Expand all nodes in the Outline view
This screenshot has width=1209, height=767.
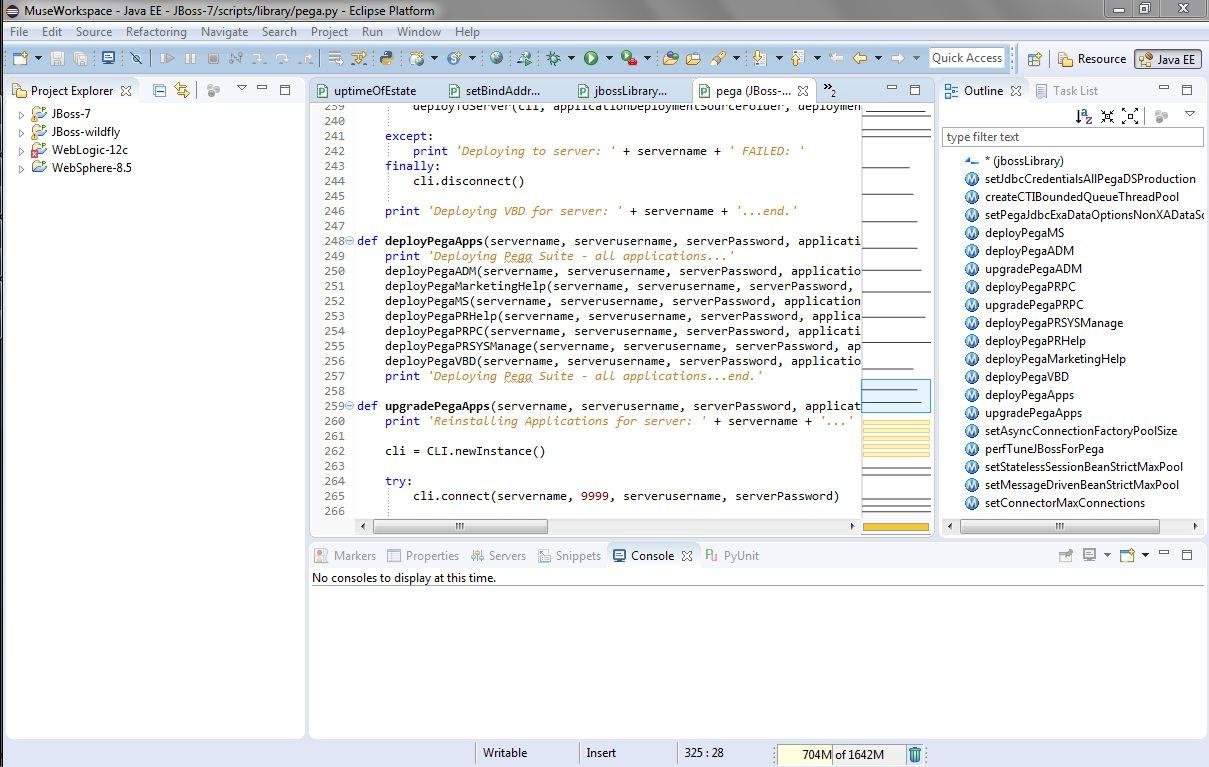pos(1129,116)
